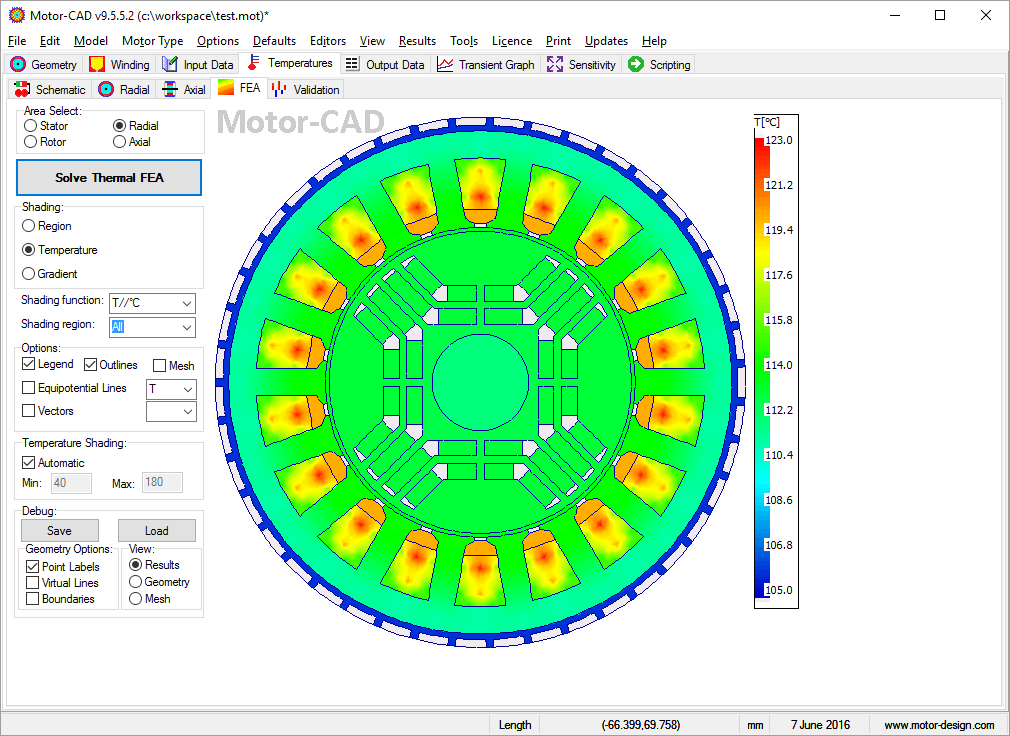
Task: Open the Equipotential Lines variable dropdown
Action: point(171,389)
